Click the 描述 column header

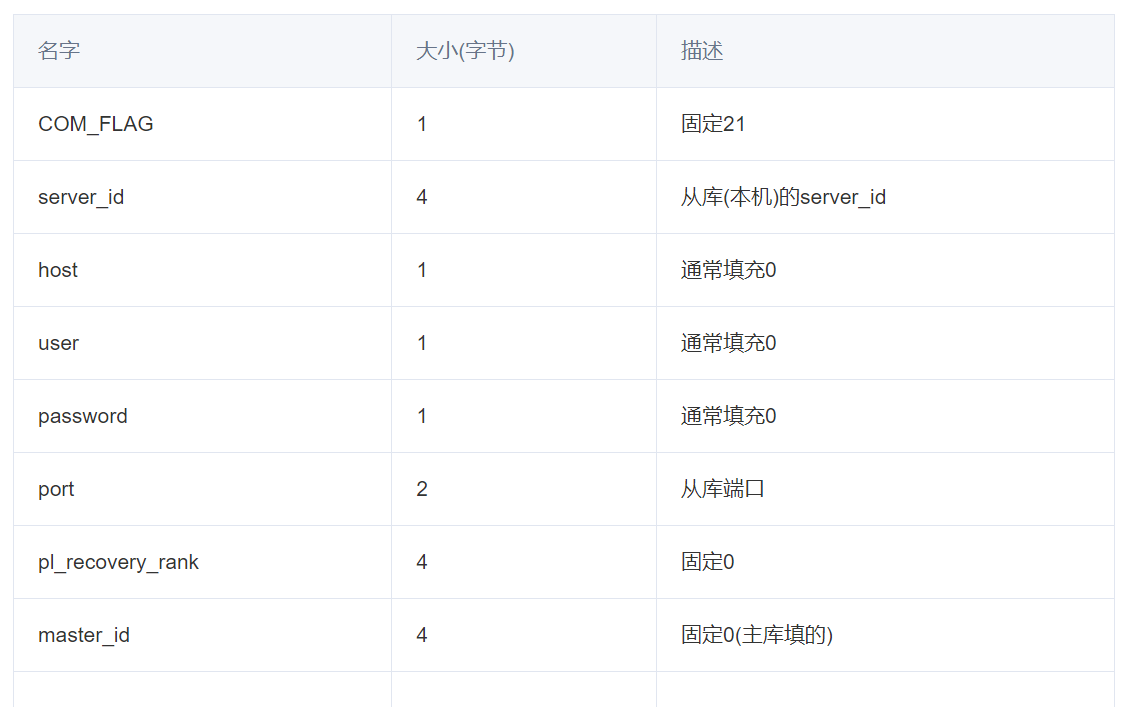pyautogui.click(x=702, y=51)
